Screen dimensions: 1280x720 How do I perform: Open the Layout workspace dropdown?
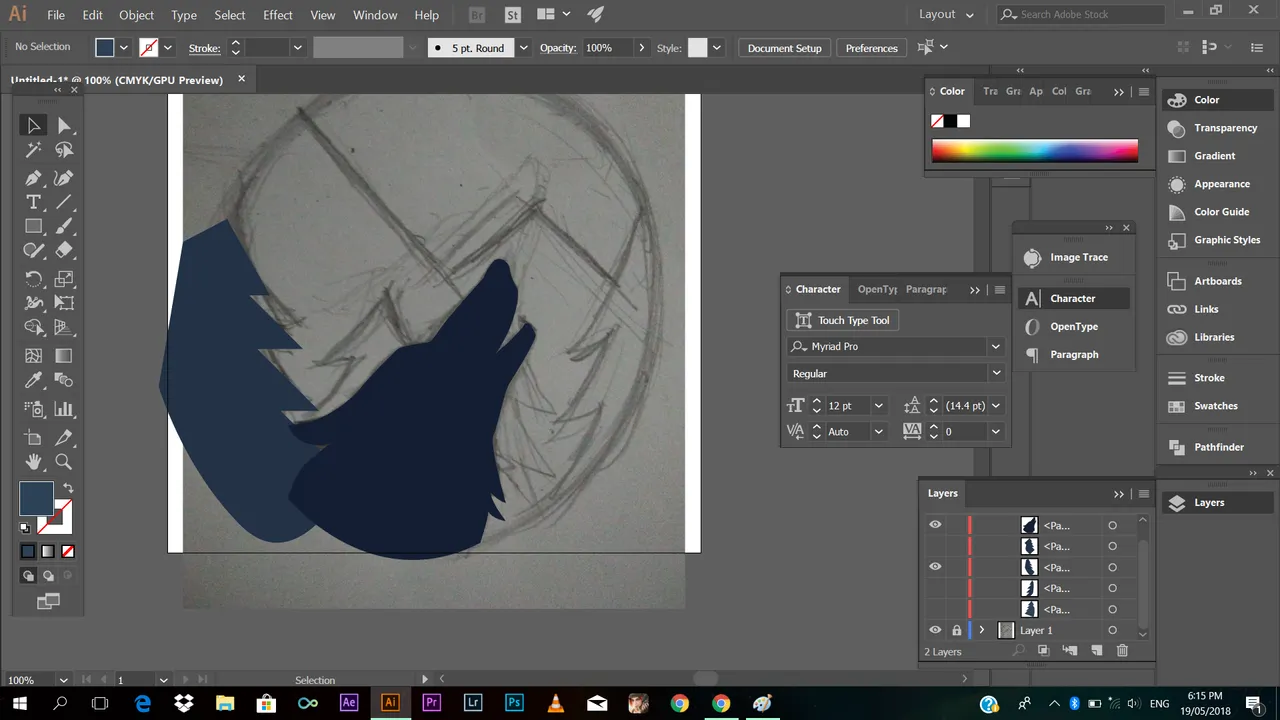tap(946, 15)
